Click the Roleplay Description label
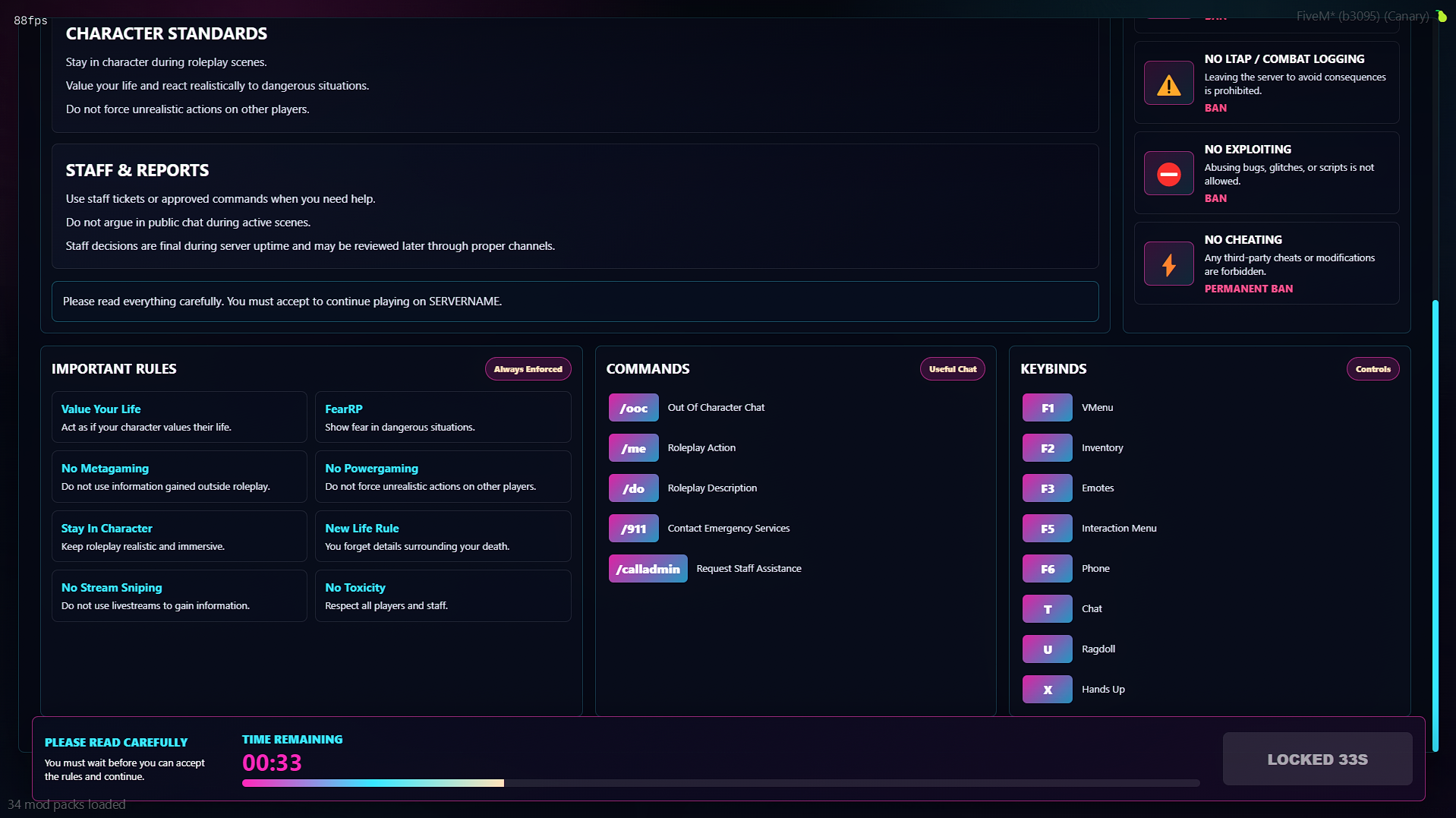The width and height of the screenshot is (1456, 818). click(x=712, y=488)
